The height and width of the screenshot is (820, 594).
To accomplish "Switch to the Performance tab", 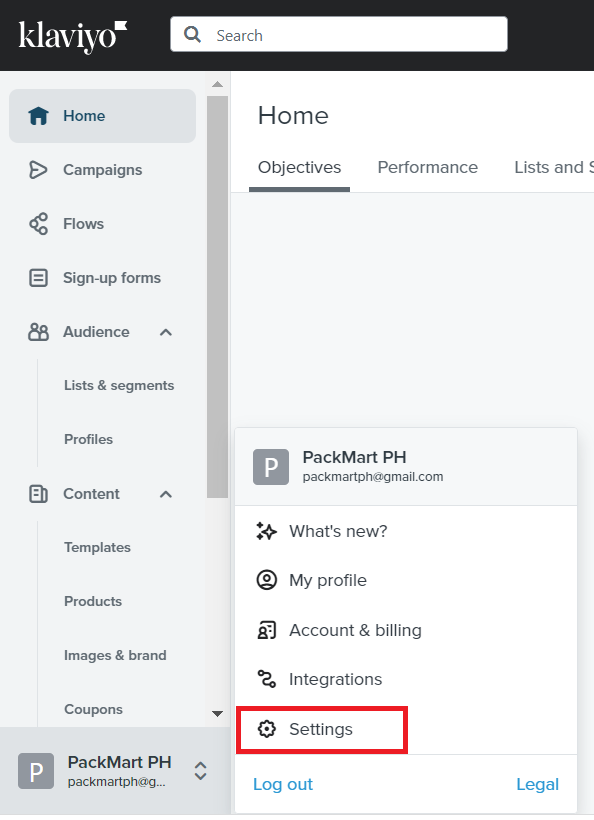I will (x=428, y=167).
